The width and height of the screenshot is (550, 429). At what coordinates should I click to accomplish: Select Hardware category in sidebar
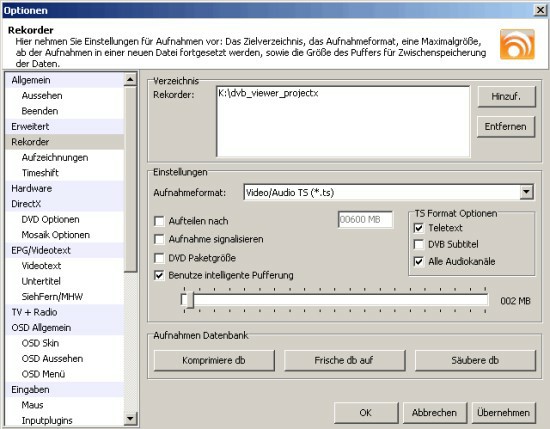coord(32,188)
